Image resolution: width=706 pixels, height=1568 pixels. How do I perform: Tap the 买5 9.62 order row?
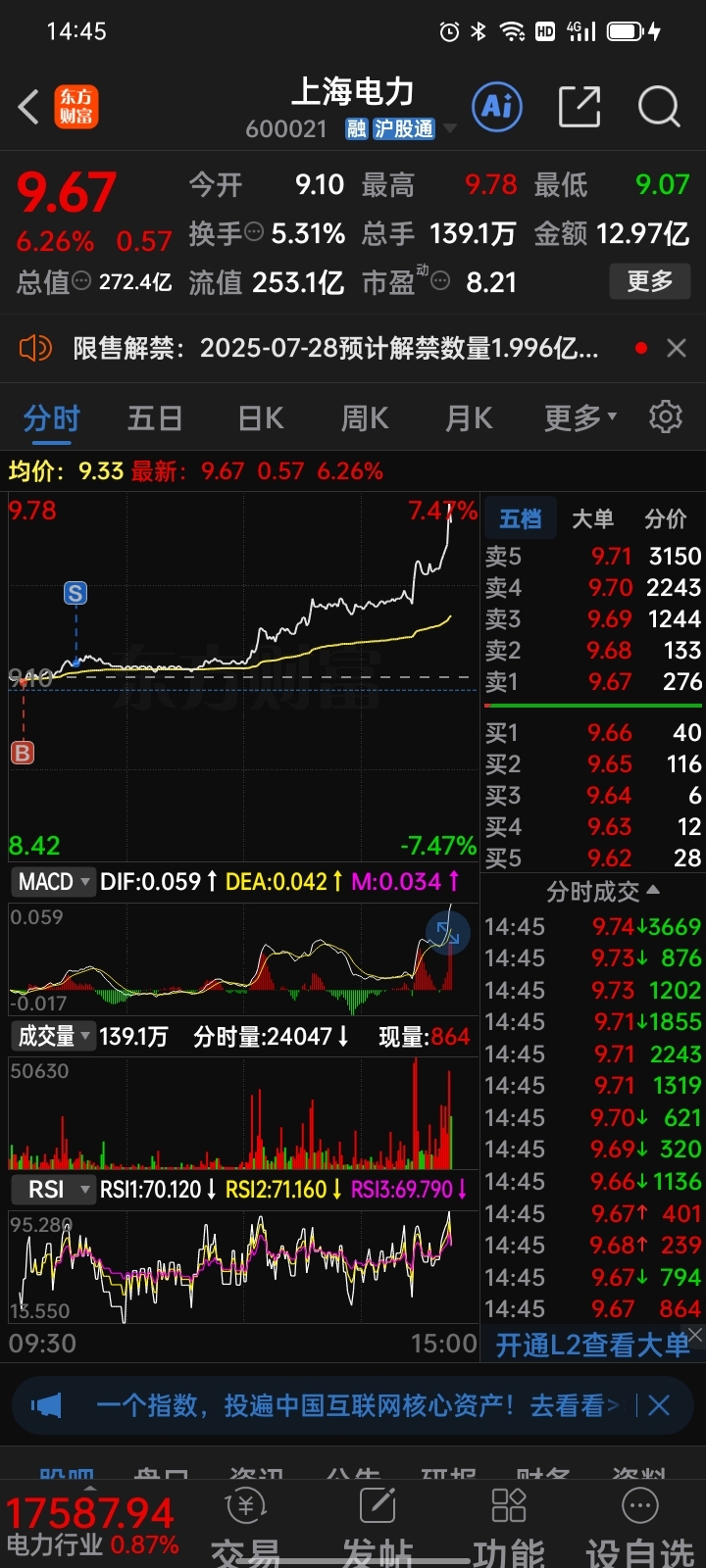(593, 857)
